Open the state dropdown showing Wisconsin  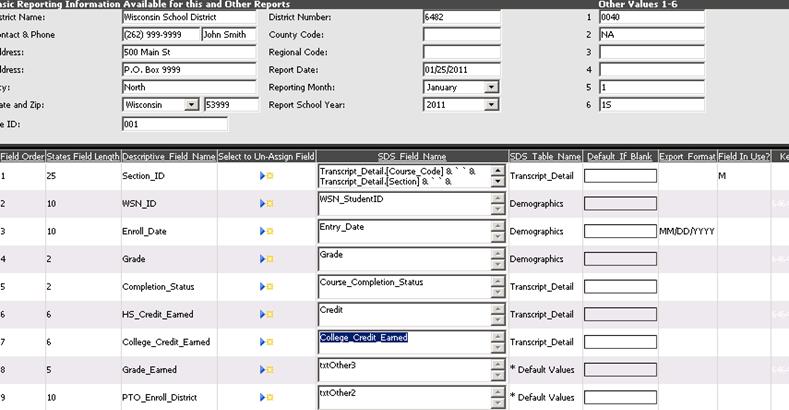pyautogui.click(x=191, y=105)
